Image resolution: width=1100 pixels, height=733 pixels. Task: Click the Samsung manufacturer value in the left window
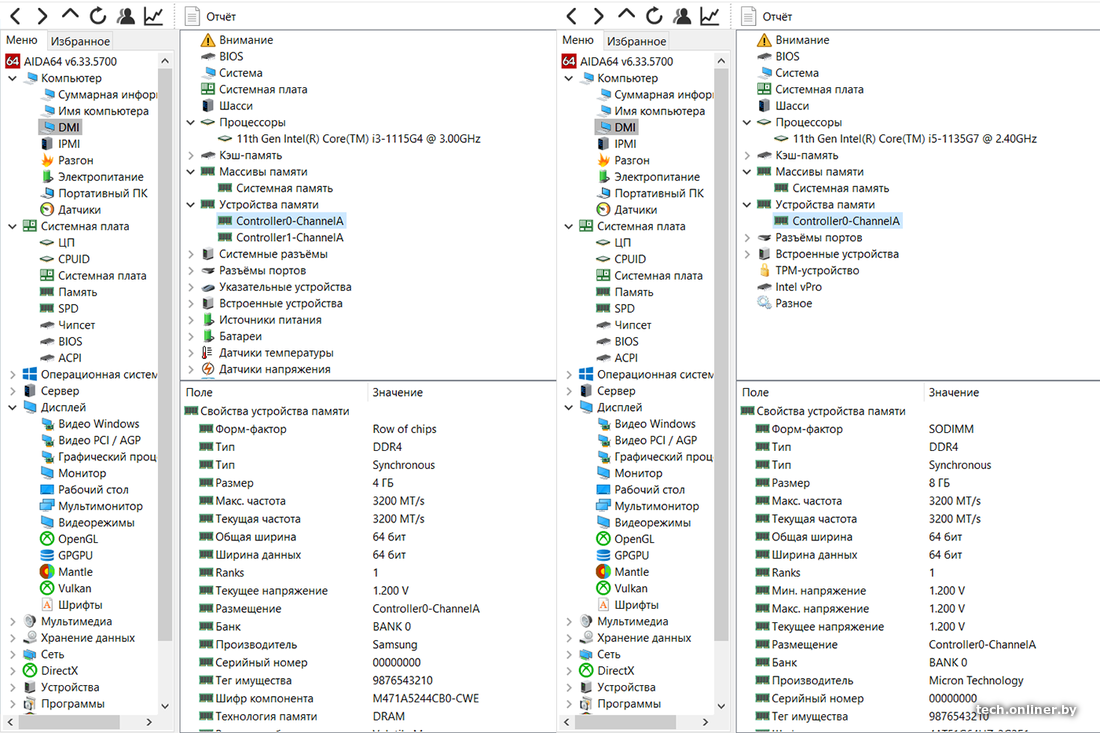point(395,645)
